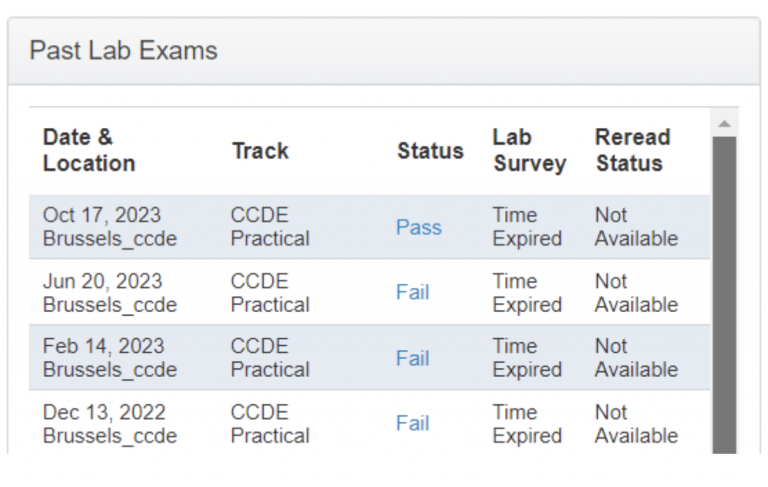Select the Oct 17, 2023 Brussels_ccde date cell
Viewport: 768px width, 487px height.
(x=109, y=227)
